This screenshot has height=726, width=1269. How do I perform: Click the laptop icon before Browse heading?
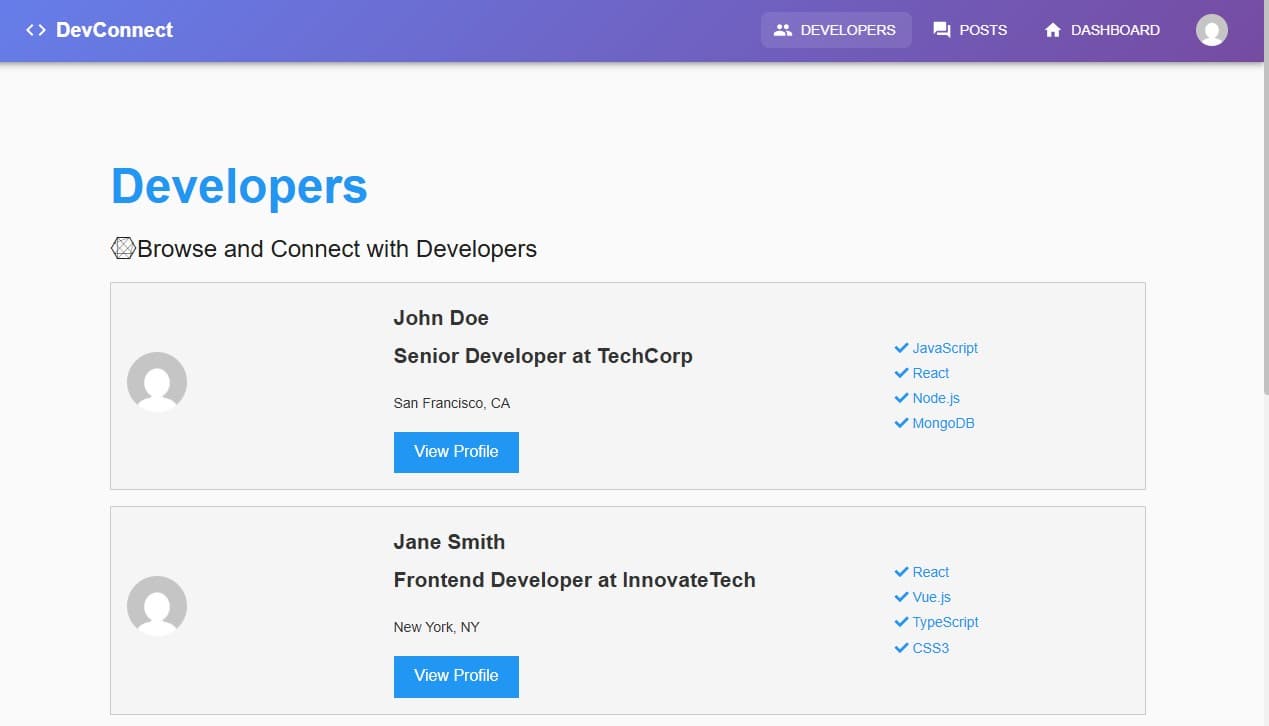tap(123, 247)
